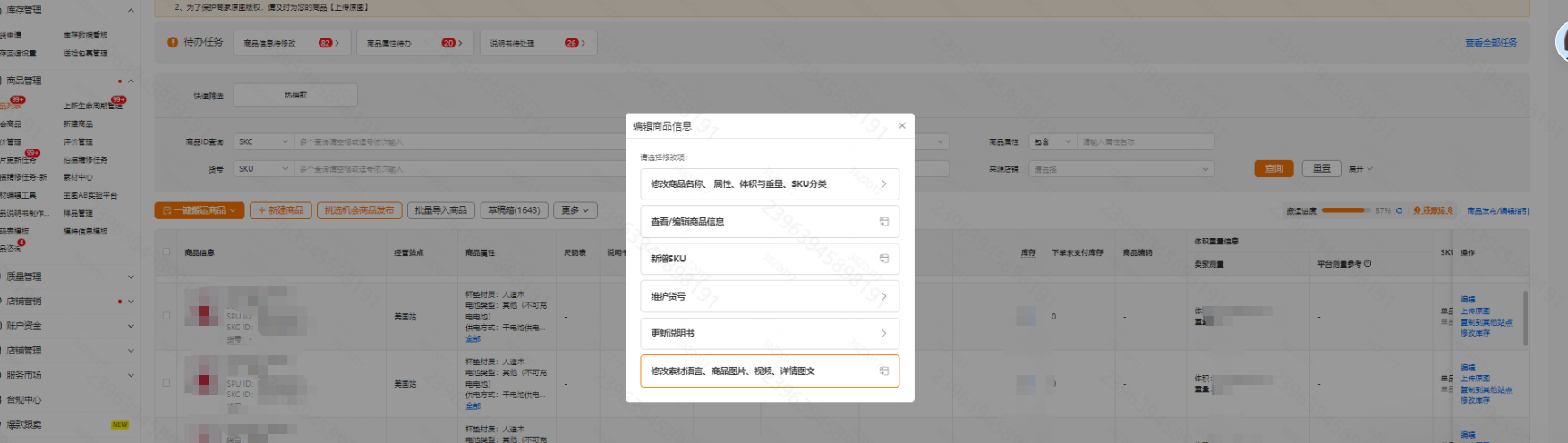The image size is (1568, 443).
Task: Open 库存数据看板 in sidebar
Action: (x=85, y=36)
